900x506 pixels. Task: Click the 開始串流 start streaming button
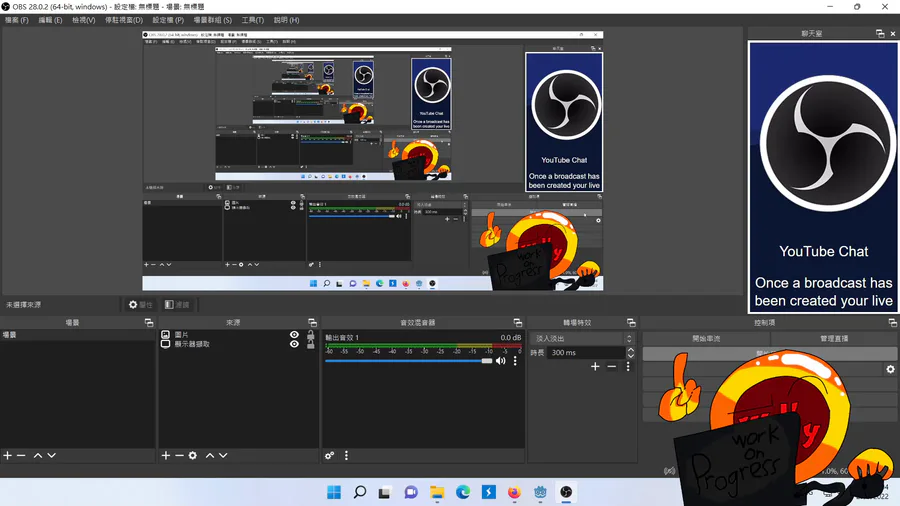pos(706,339)
